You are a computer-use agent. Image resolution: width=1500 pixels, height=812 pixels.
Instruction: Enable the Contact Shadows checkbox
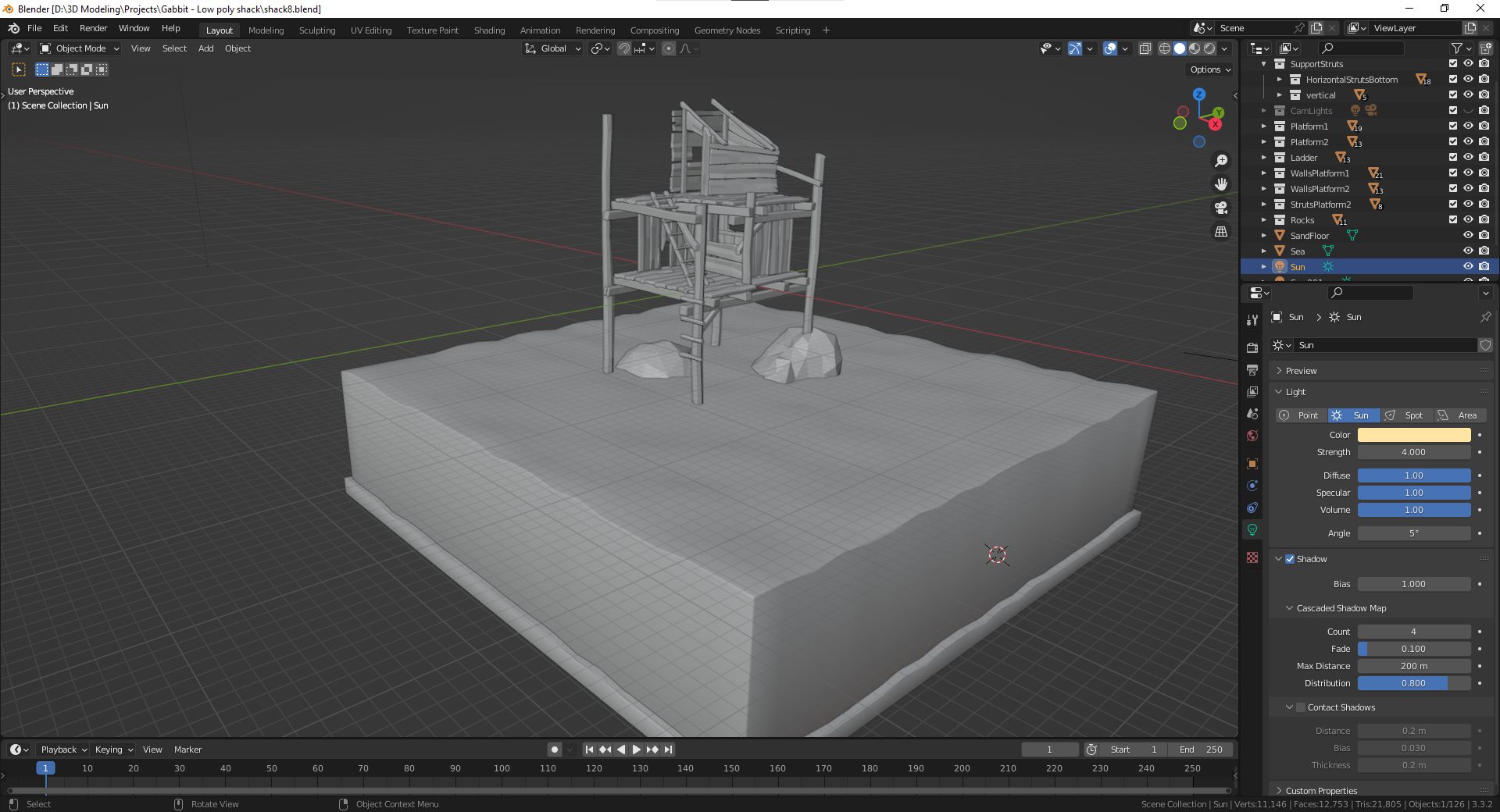pyautogui.click(x=1301, y=707)
